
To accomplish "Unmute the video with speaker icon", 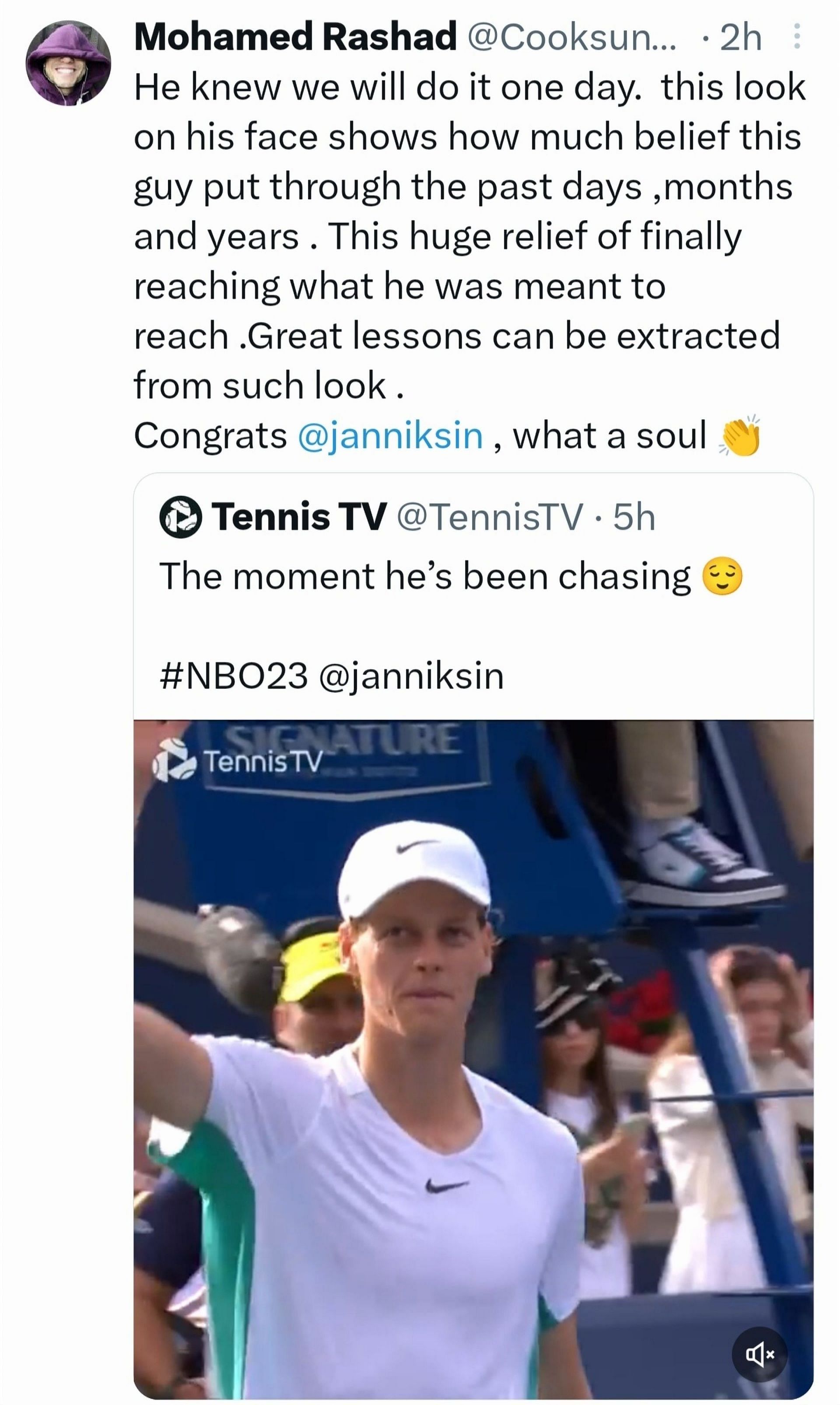I will coord(759,1353).
